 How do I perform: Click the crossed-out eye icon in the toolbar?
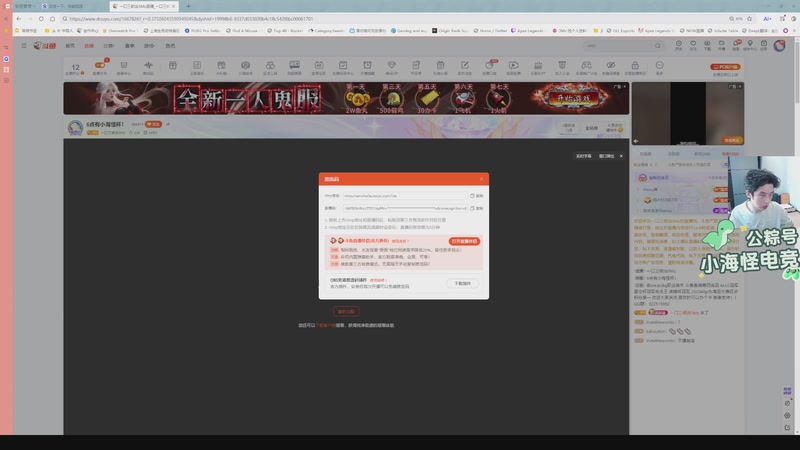(611, 65)
